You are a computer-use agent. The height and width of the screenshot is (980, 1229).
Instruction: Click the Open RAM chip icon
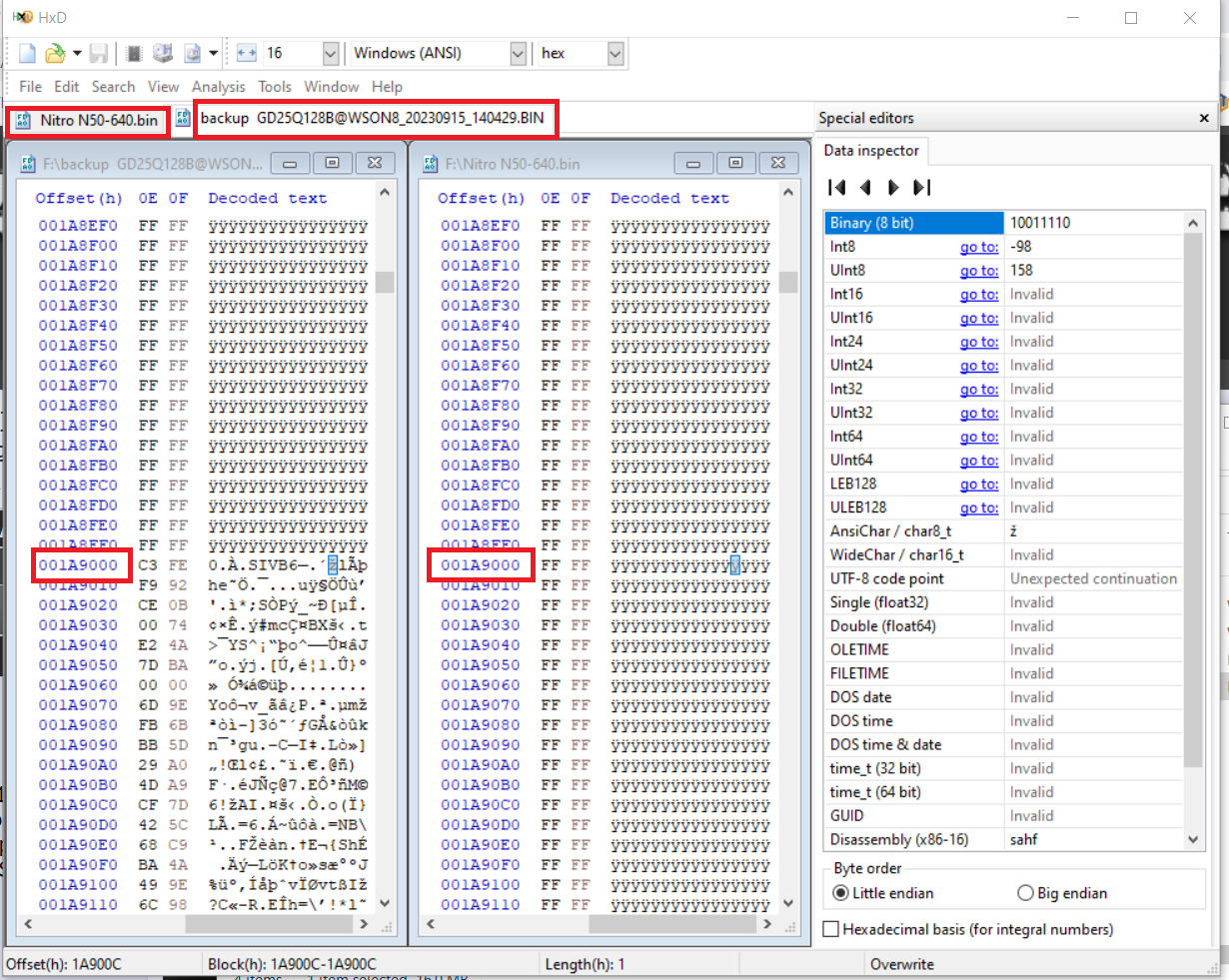tap(135, 54)
